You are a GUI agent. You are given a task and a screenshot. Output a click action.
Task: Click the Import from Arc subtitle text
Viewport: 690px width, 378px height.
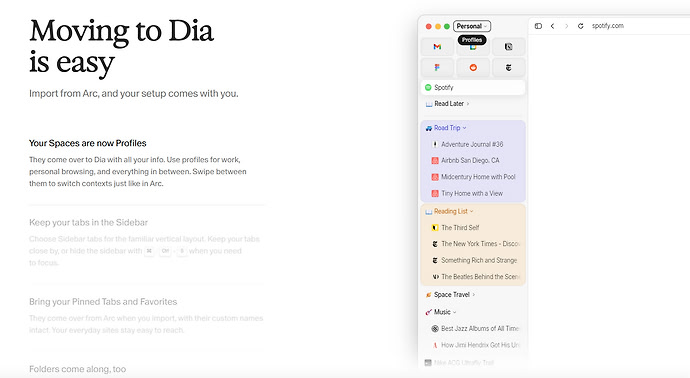pos(134,94)
